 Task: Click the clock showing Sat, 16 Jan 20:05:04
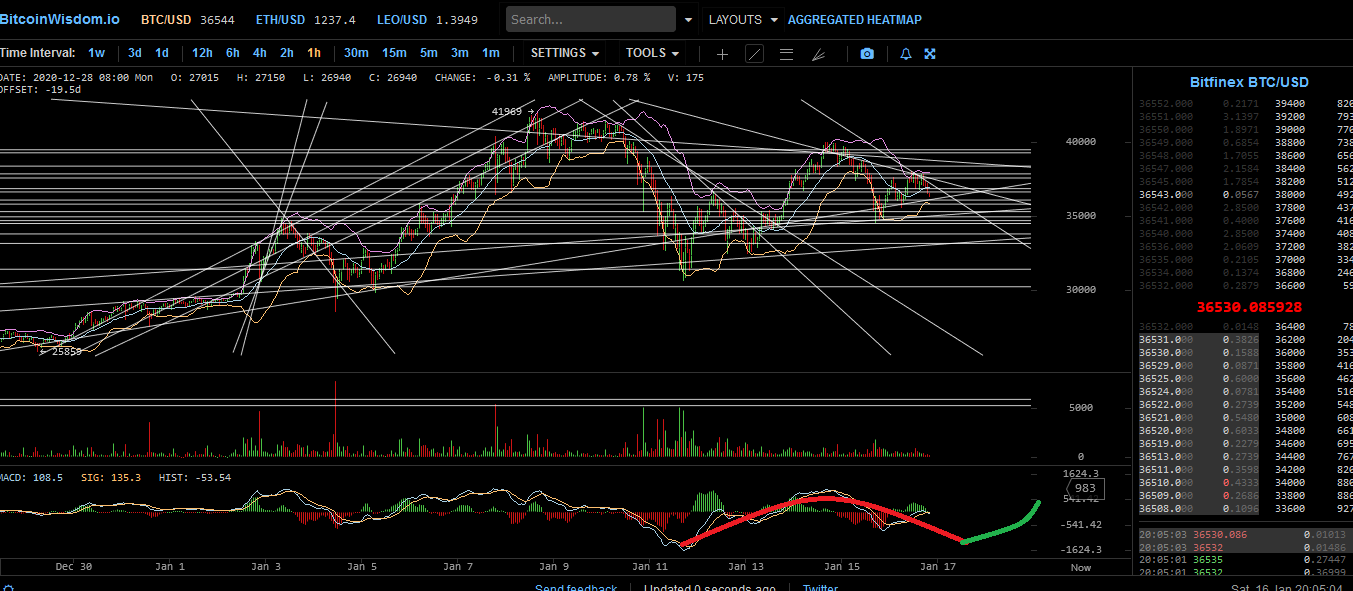(x=1286, y=588)
